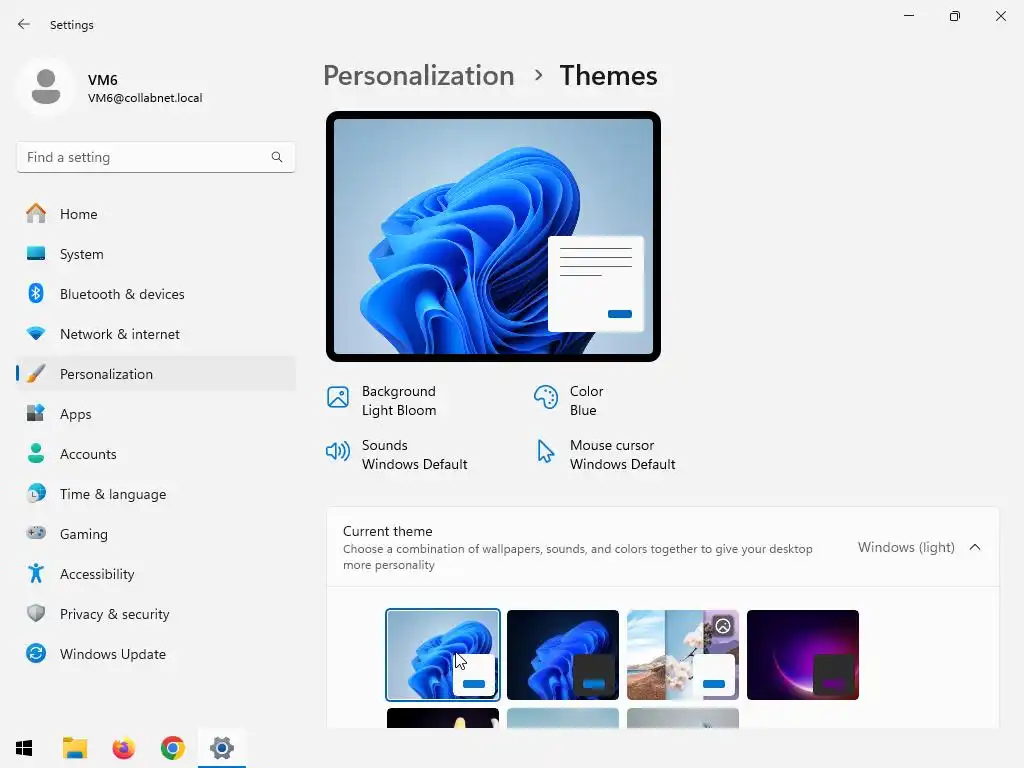The width and height of the screenshot is (1024, 768).
Task: Click the Settings gear taskbar icon
Action: (x=221, y=748)
